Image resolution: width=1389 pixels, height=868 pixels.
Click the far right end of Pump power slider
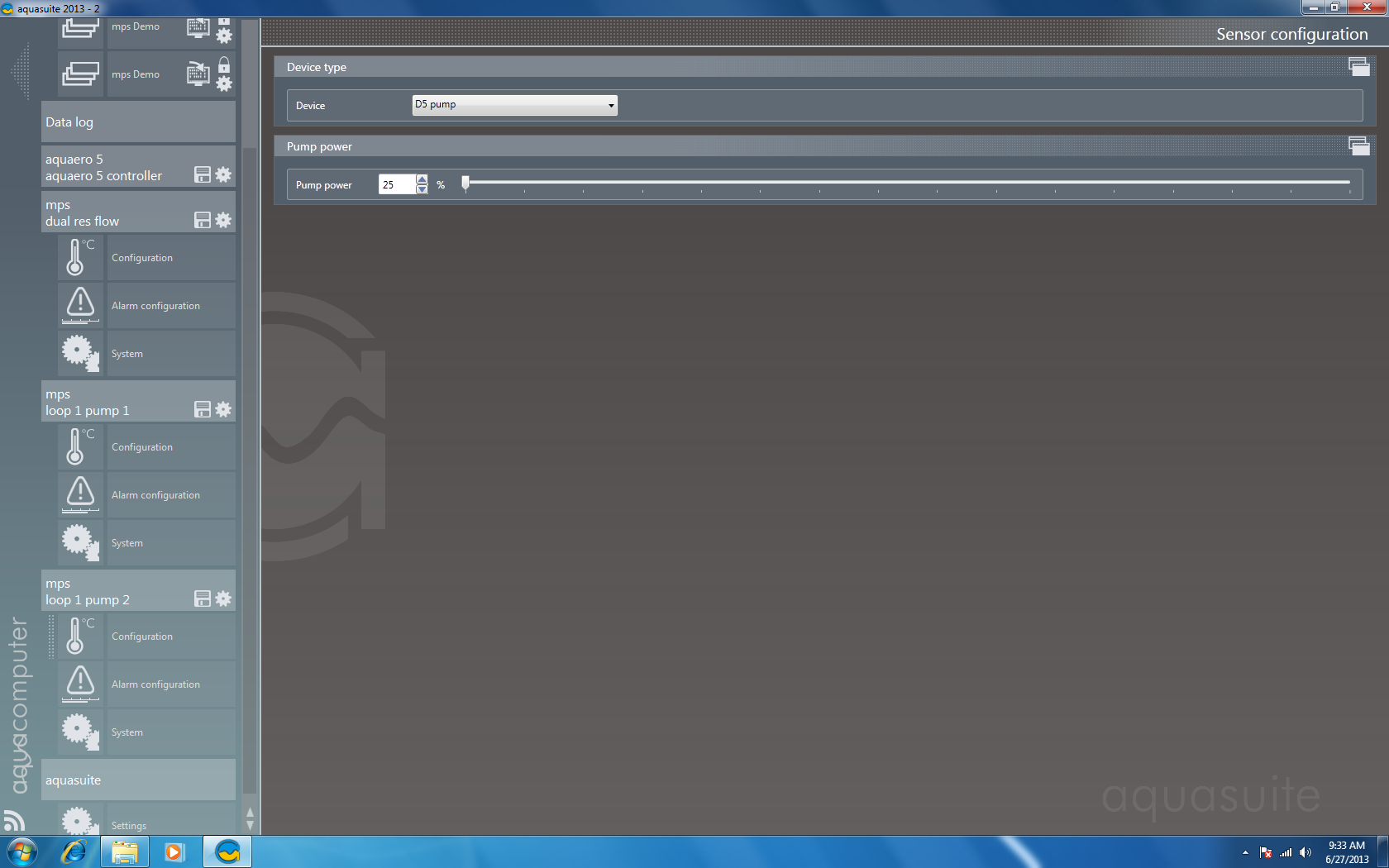point(1348,182)
